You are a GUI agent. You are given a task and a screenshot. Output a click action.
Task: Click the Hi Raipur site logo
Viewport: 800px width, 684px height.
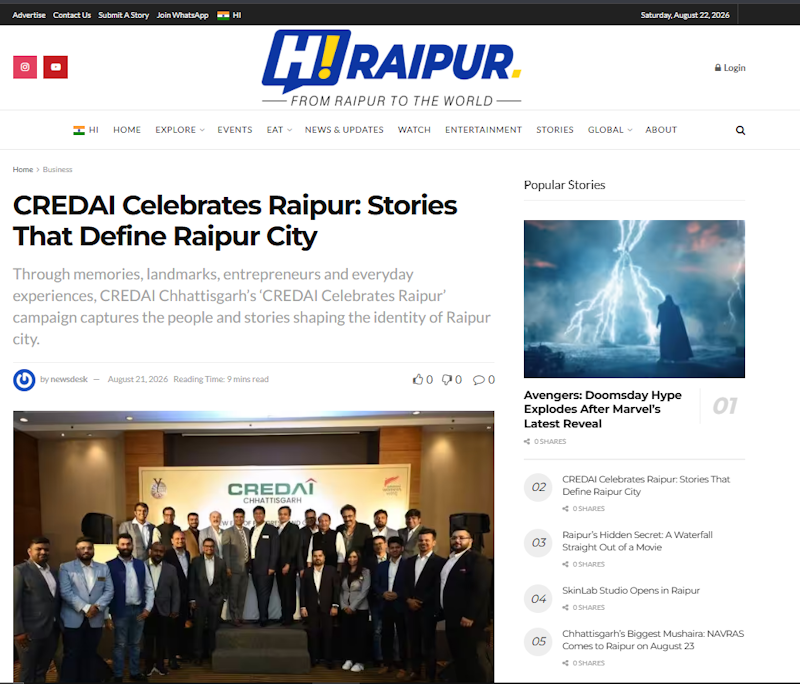click(x=391, y=68)
